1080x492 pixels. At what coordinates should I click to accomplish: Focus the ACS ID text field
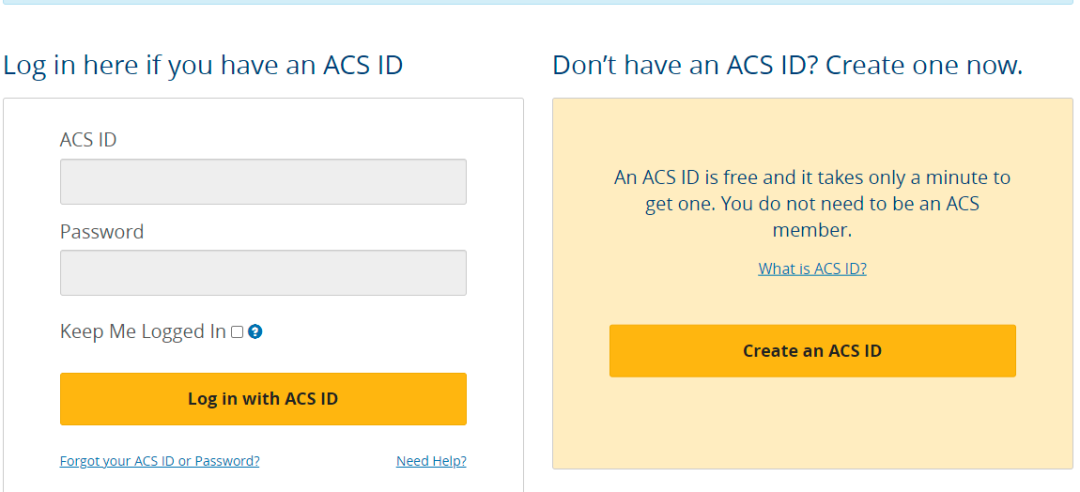coord(263,181)
